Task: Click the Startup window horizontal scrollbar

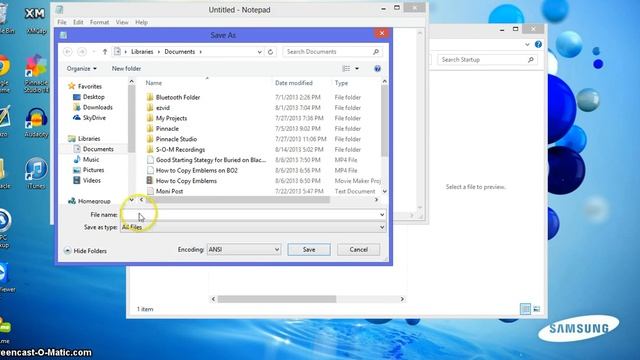Action: (277, 299)
